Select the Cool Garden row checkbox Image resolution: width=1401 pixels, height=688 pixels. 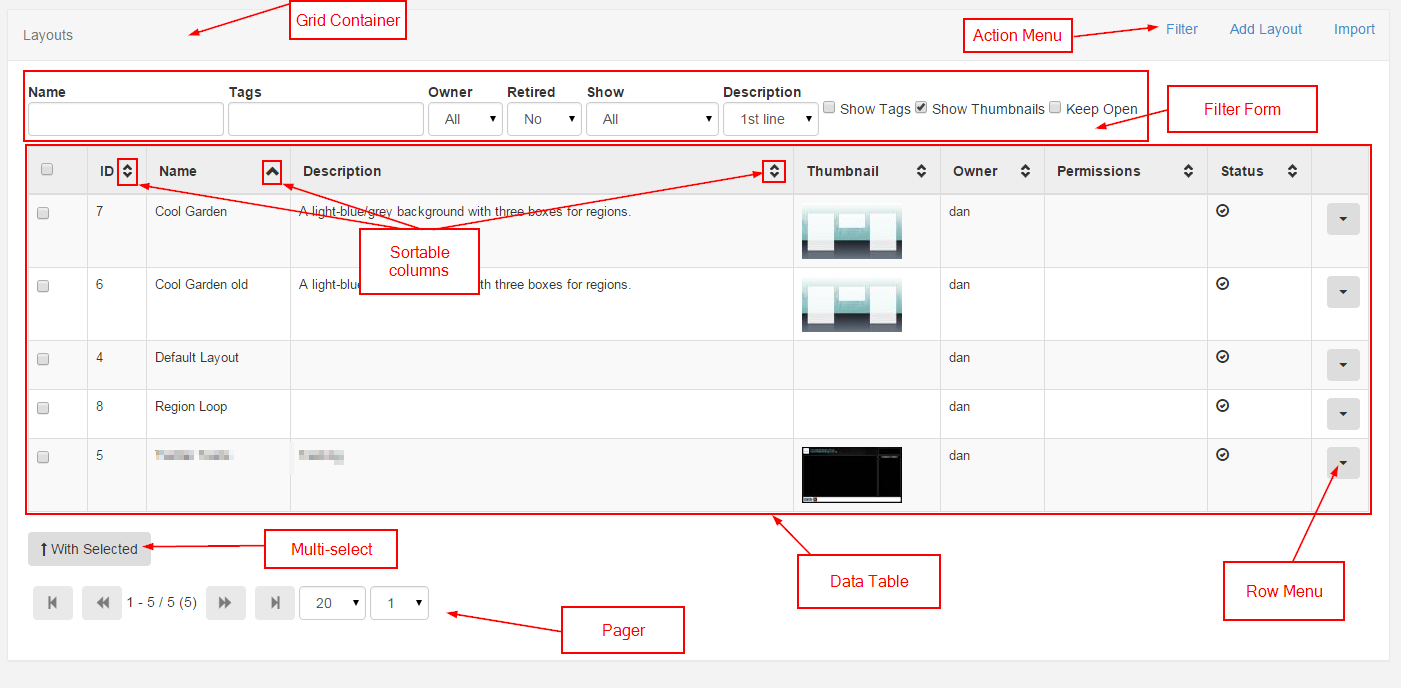43,213
